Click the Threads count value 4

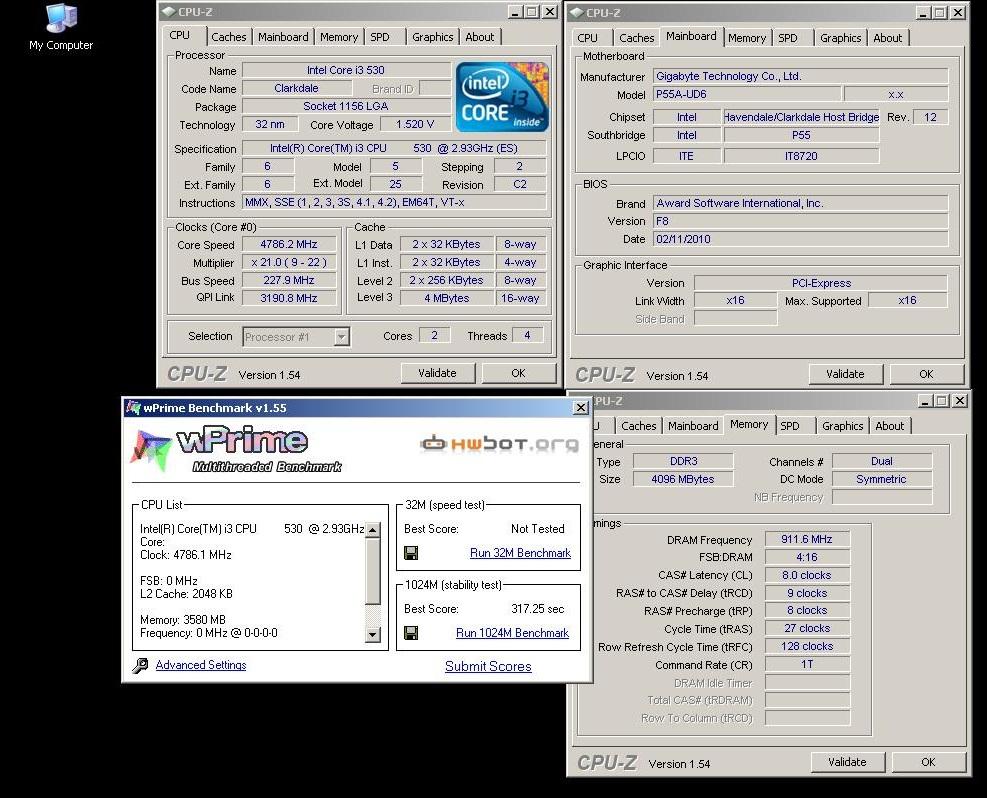tap(527, 335)
